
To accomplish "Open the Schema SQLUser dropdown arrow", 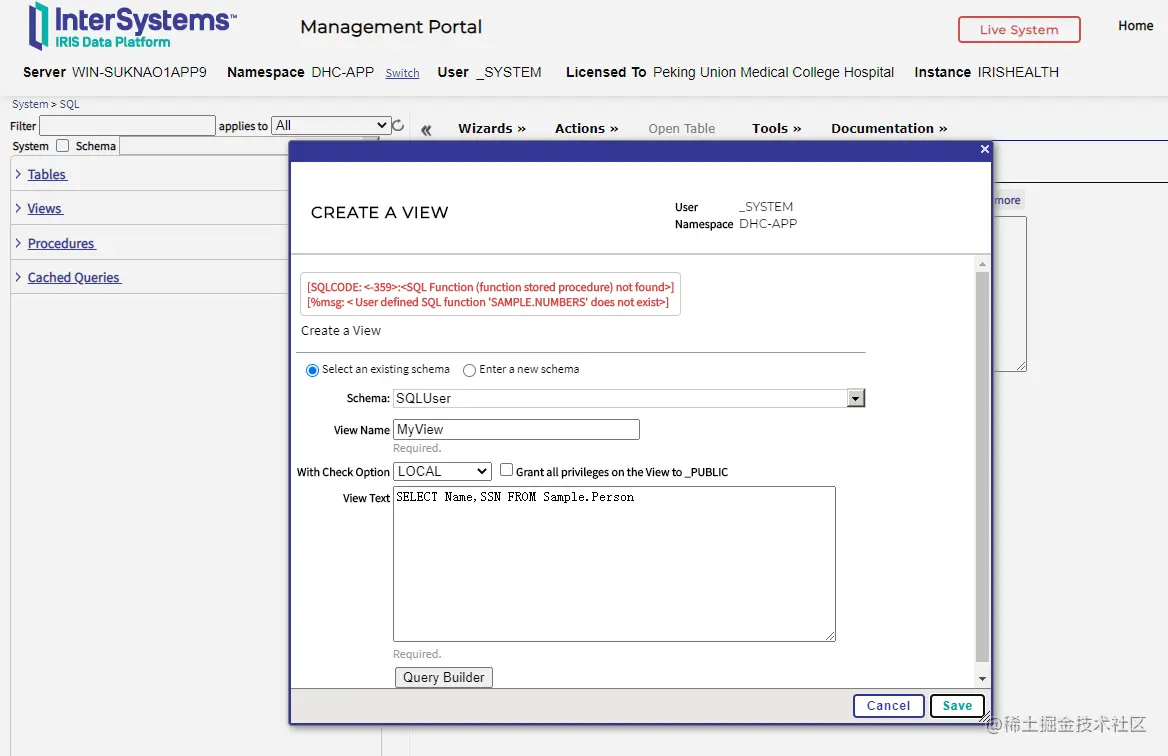I will coord(856,398).
